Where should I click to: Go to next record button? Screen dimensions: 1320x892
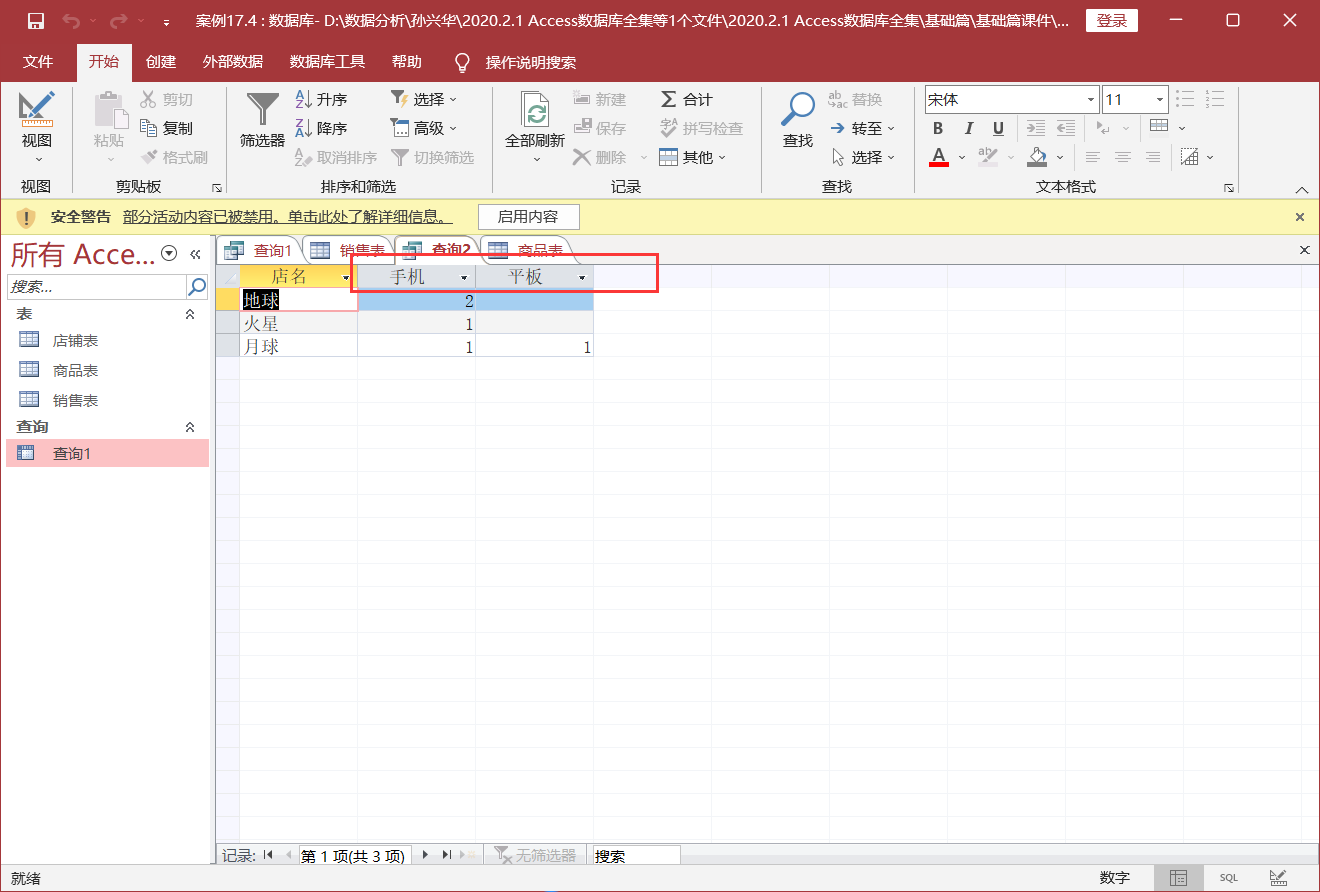(x=426, y=856)
